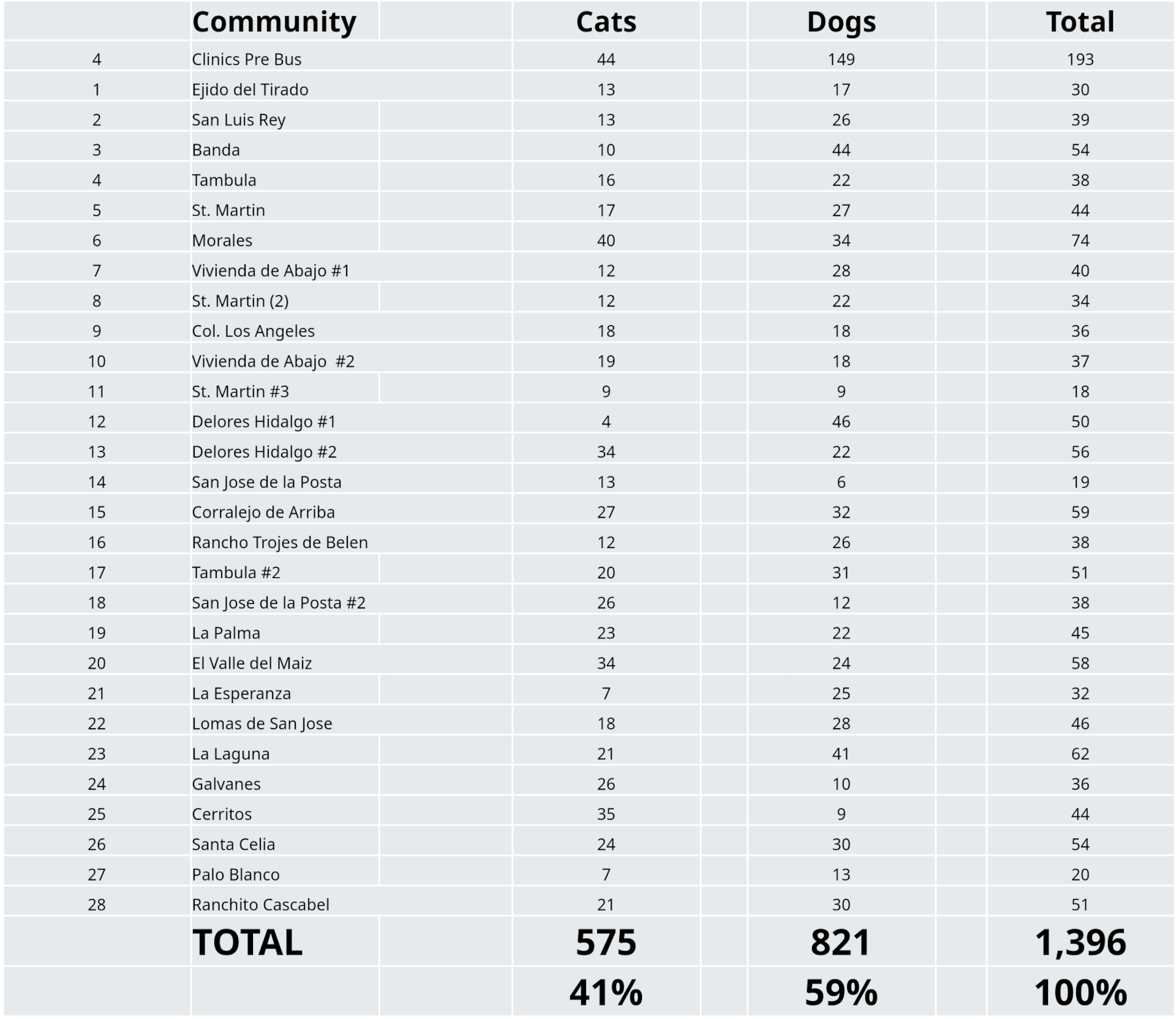The image size is (1176, 1019).
Task: Click the bold TOTAL row label
Action: tap(247, 942)
